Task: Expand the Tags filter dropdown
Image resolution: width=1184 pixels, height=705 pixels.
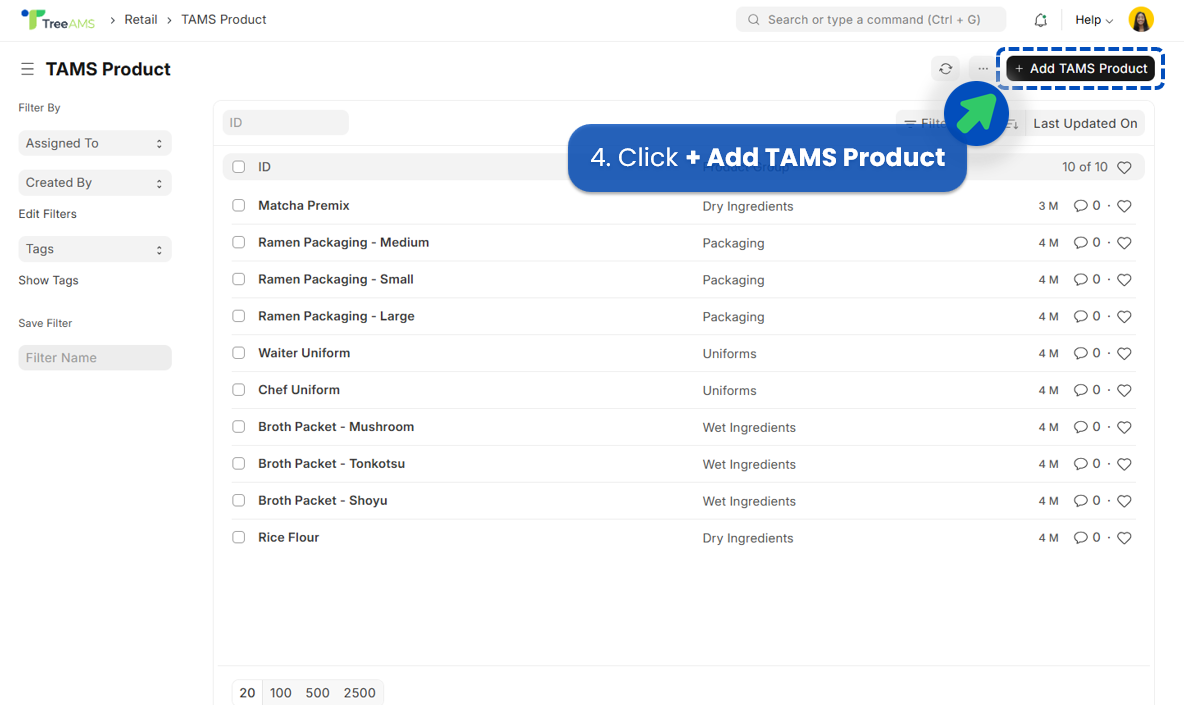Action: (x=95, y=249)
